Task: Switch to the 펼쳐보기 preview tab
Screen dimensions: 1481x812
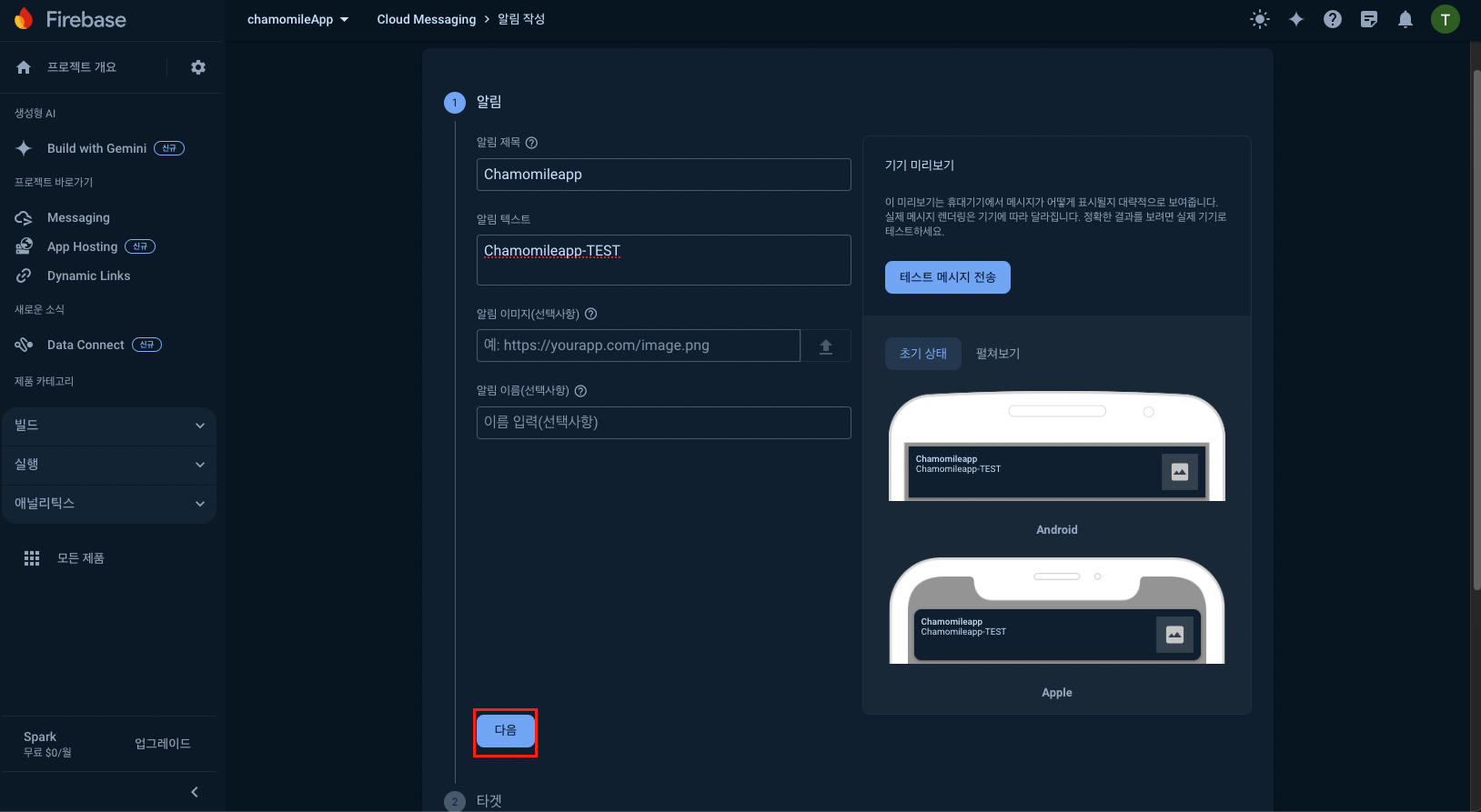Action: 997,354
